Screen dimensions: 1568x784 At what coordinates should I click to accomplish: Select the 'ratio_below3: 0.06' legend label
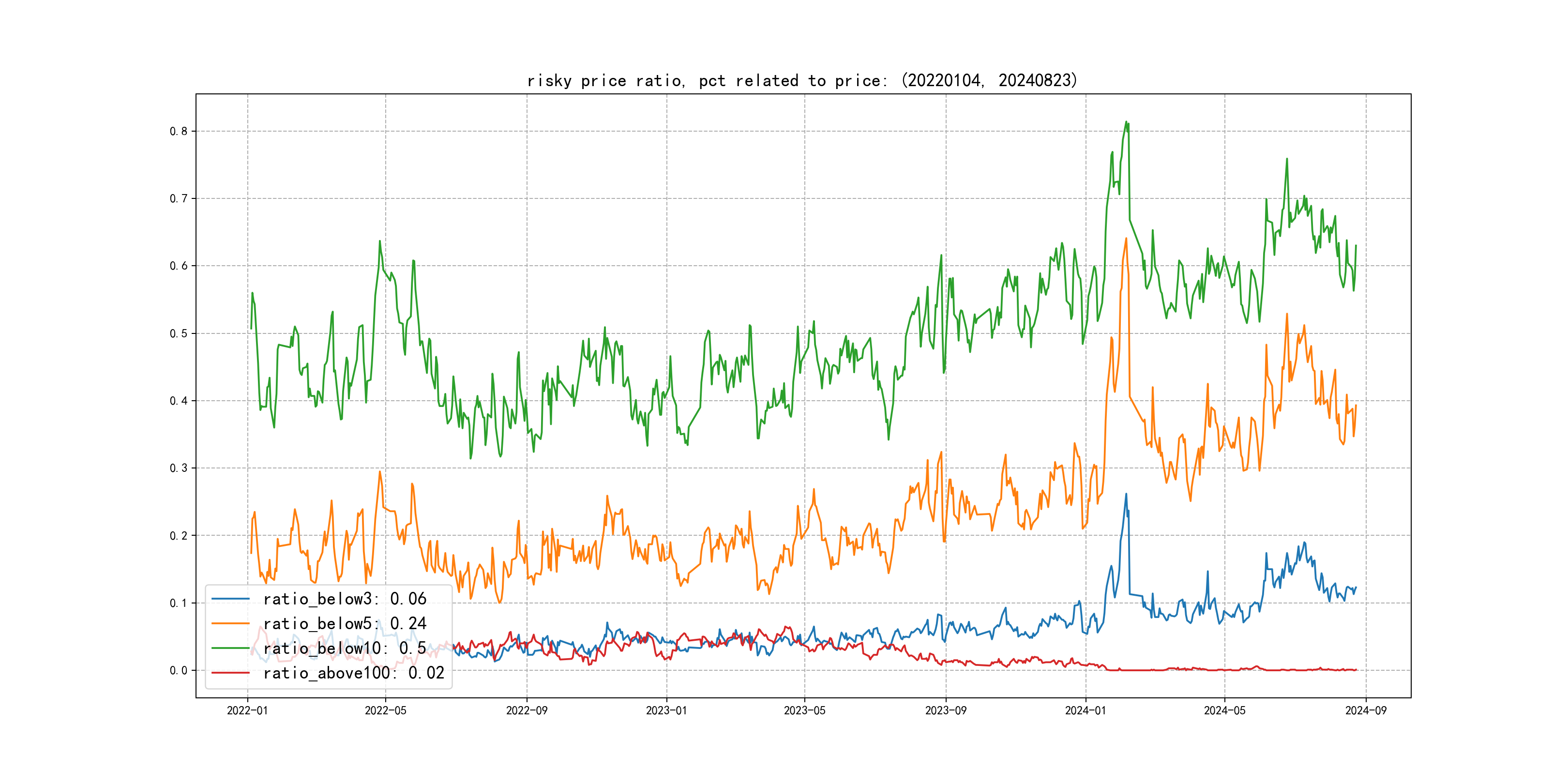(x=345, y=599)
